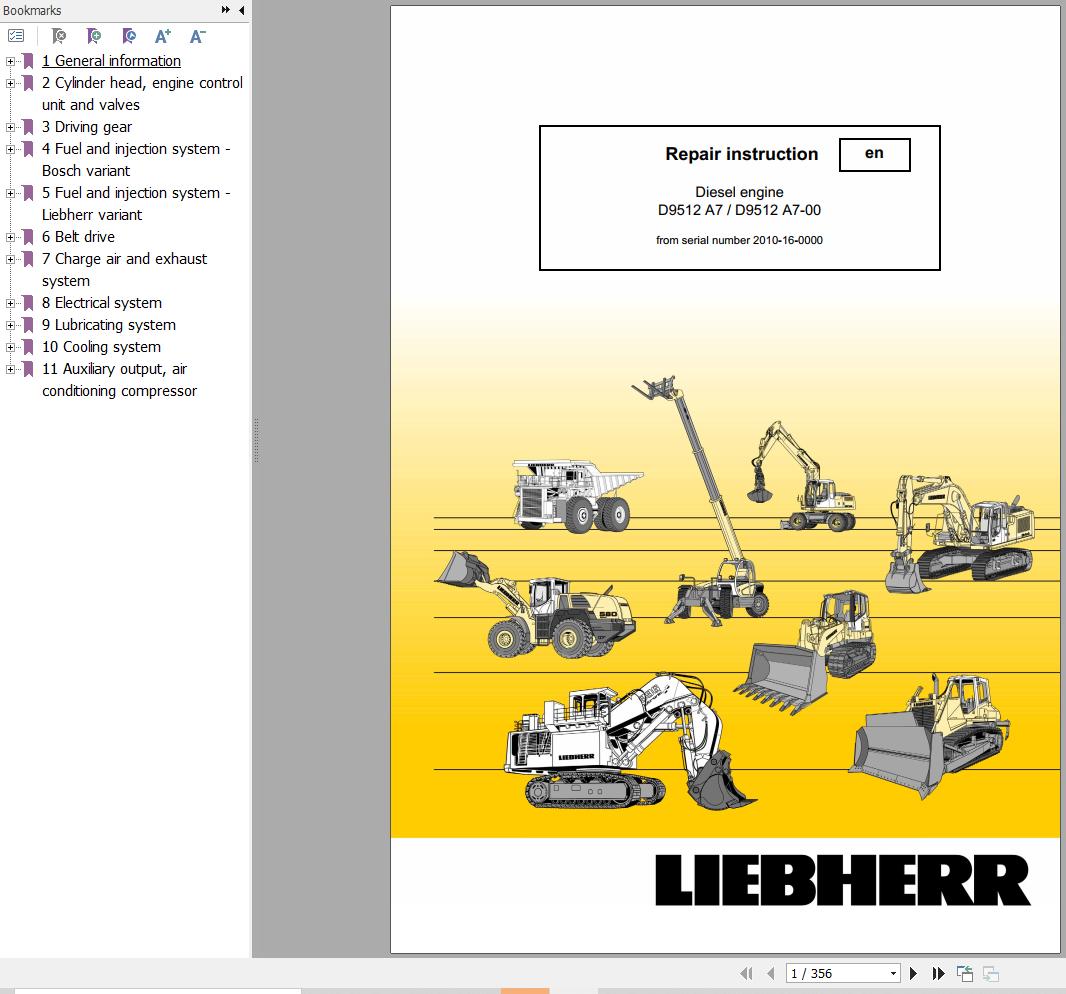Click the previous view icon
The height and width of the screenshot is (994, 1066).
point(965,974)
